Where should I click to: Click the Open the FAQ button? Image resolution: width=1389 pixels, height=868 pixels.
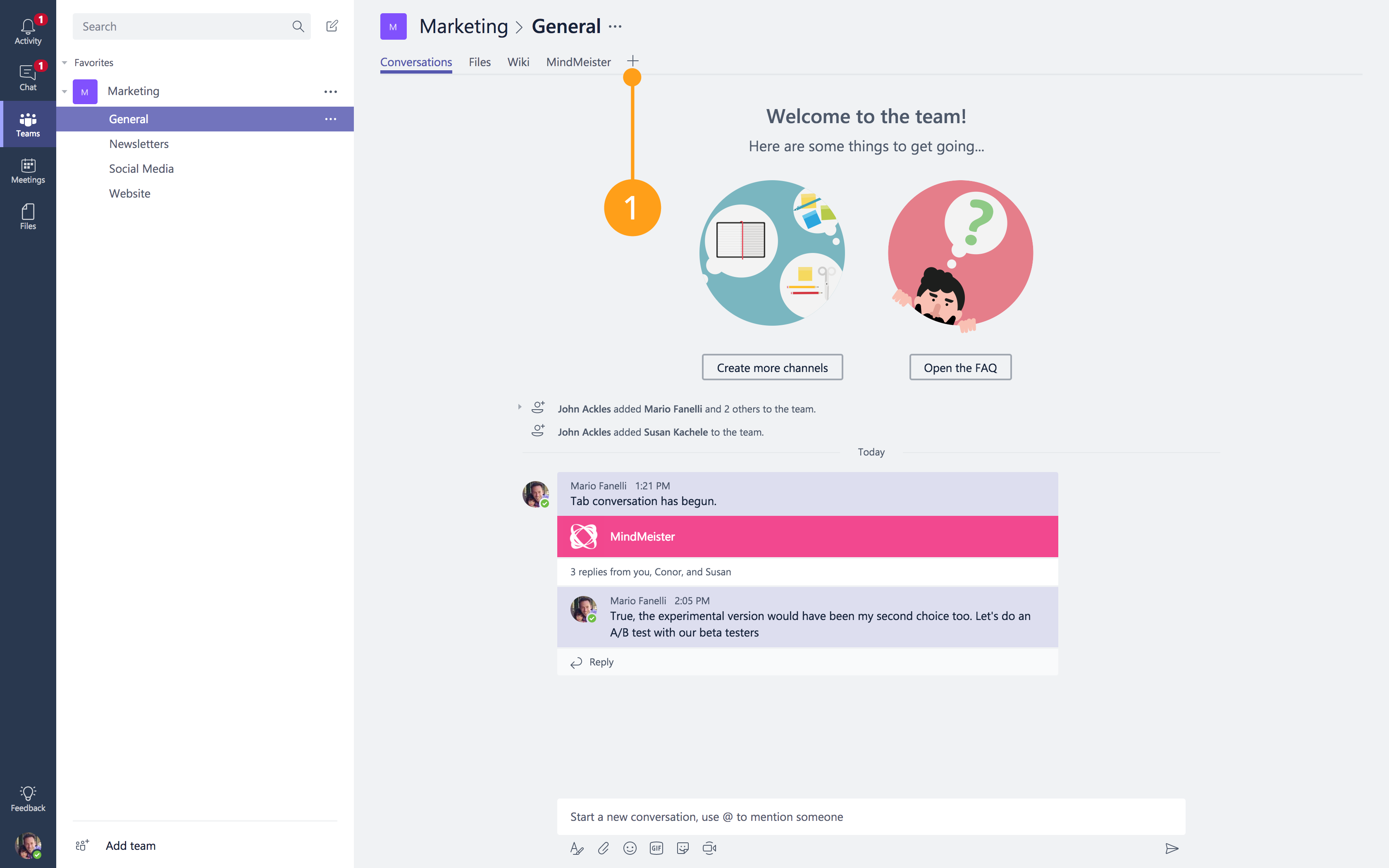coord(960,367)
